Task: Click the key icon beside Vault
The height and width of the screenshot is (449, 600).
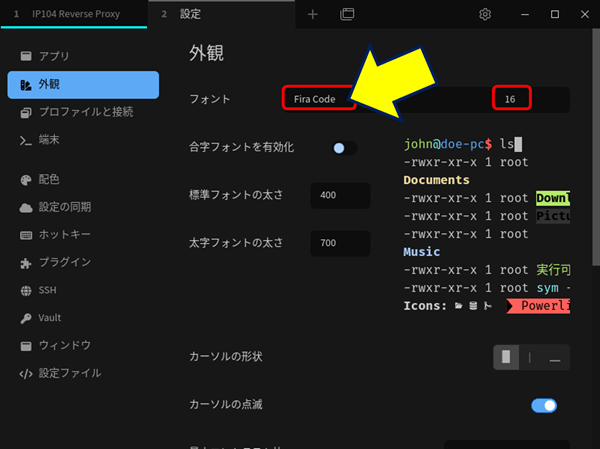Action: 26,318
